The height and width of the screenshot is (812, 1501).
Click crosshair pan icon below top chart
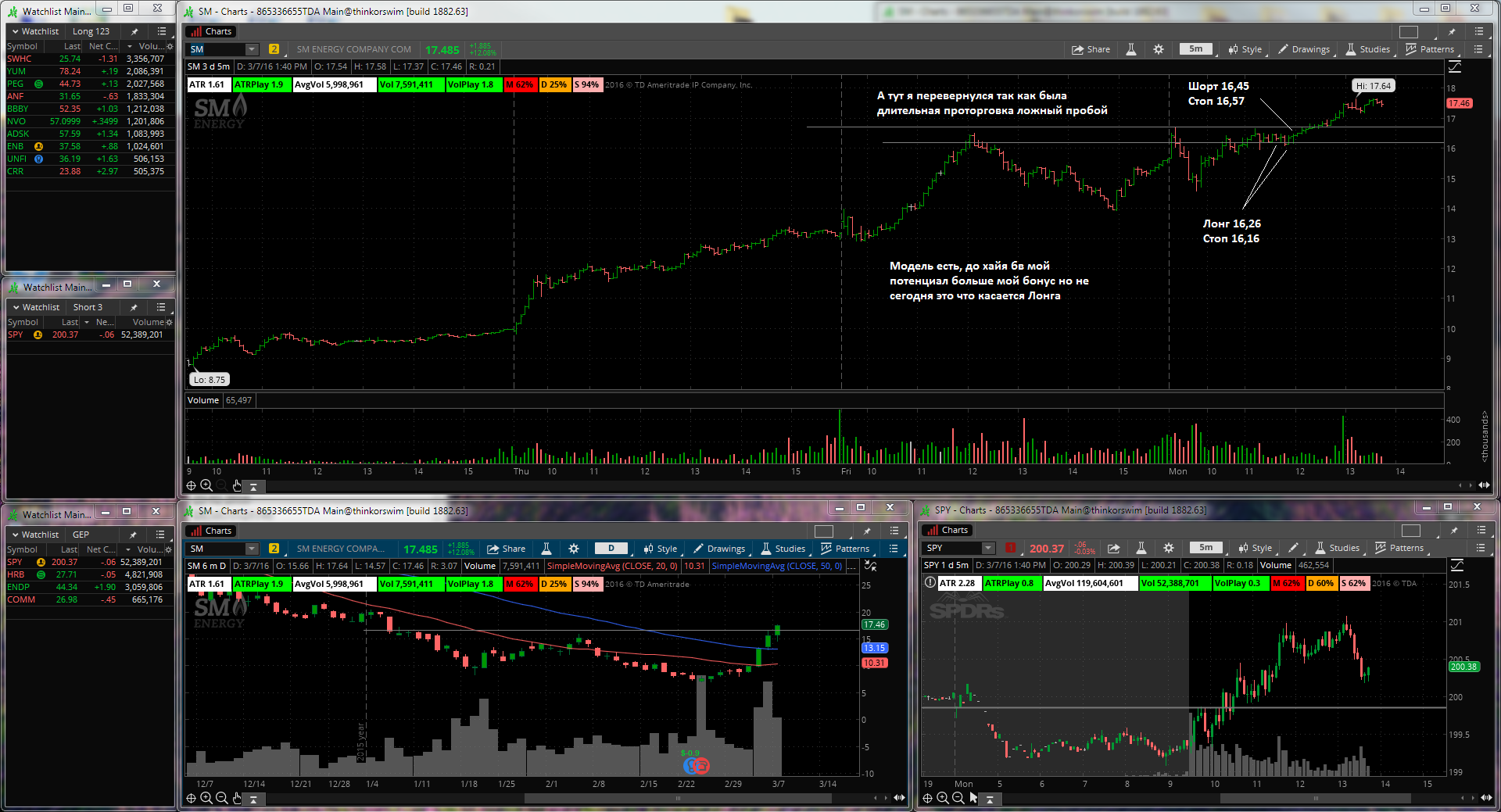191,485
